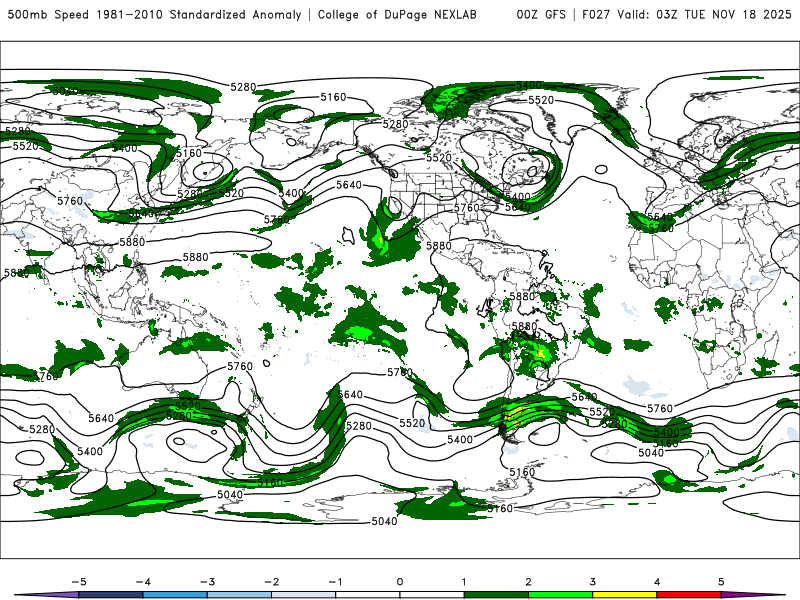This screenshot has width=800, height=600.
Task: Click the '4' colorbar tick label
Action: (x=657, y=582)
